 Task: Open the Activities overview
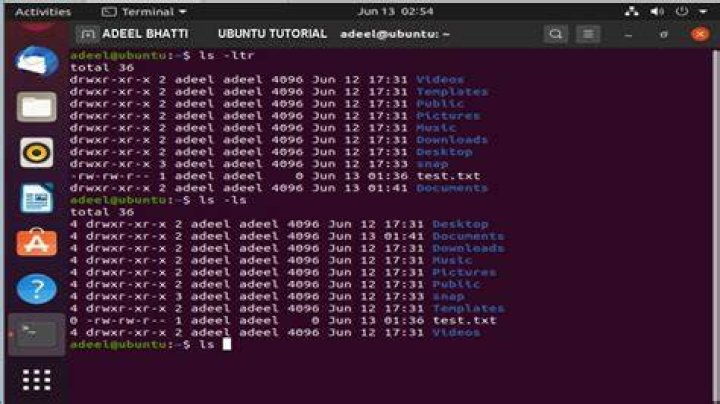click(43, 11)
